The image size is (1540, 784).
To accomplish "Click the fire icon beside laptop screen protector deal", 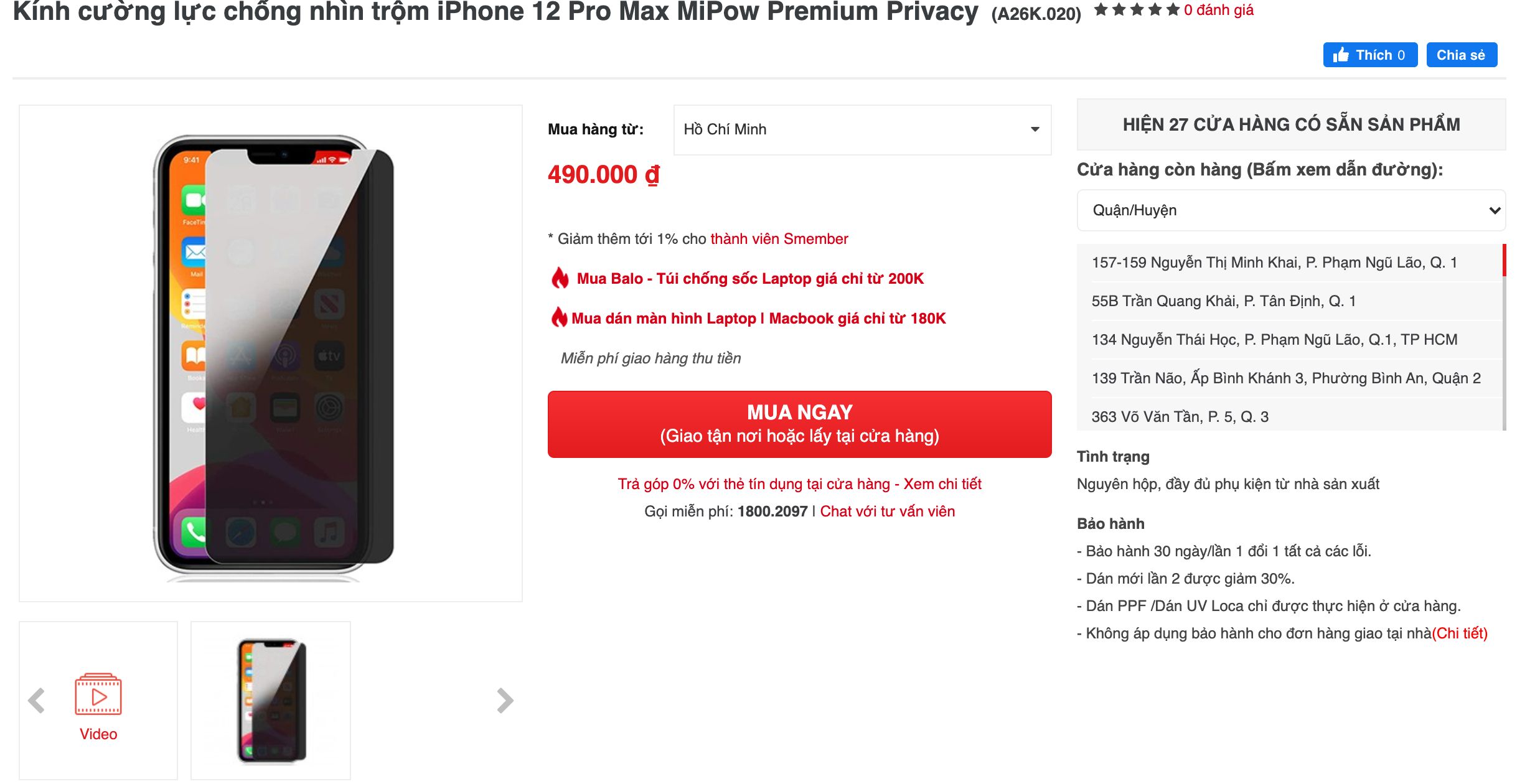I will (559, 318).
